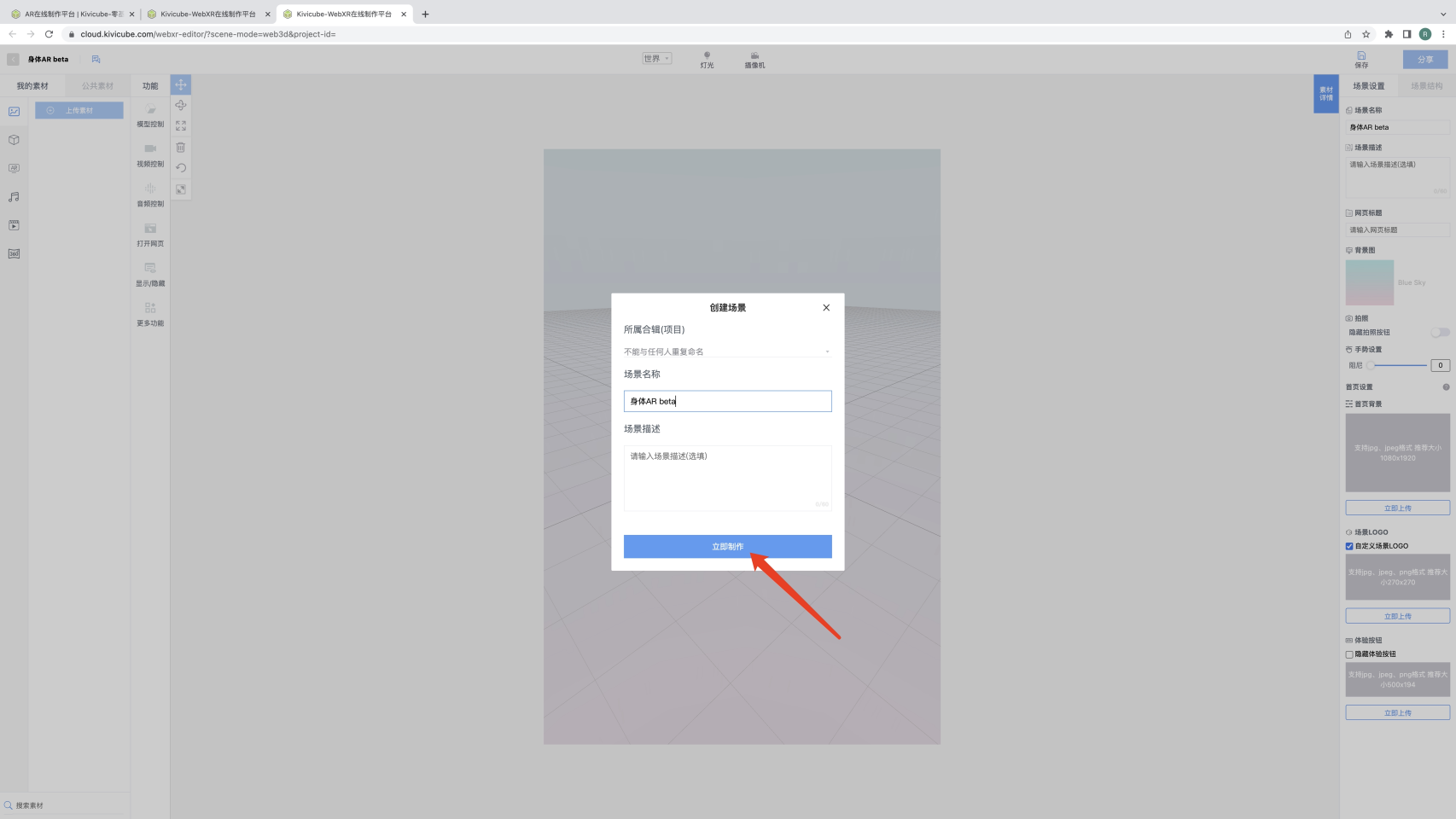1456x819 pixels.
Task: Select the move/translate tool icon
Action: point(181,84)
